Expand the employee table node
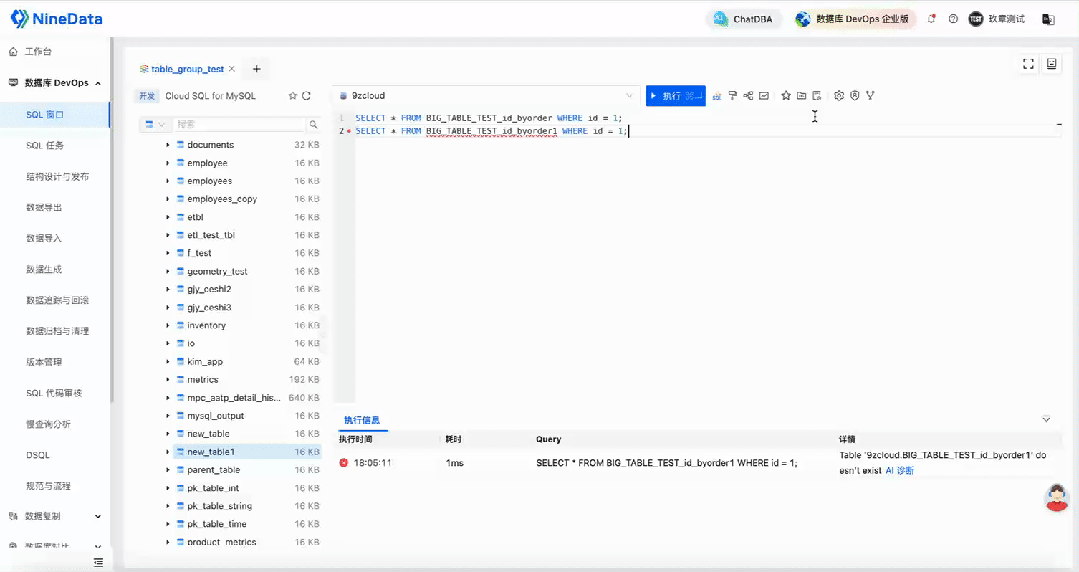Screen dimensions: 1079x572 pyautogui.click(x=167, y=163)
